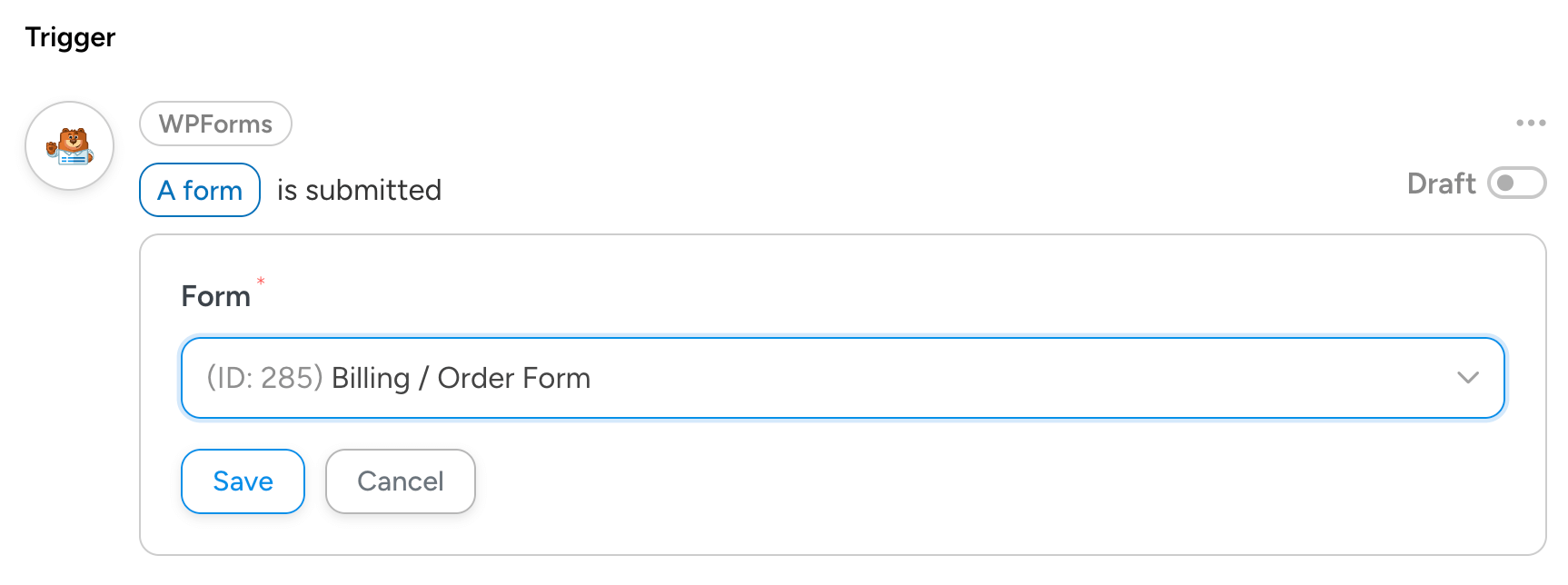Toggle the Draft switch to live
This screenshot has width=1568, height=585.
(1516, 183)
